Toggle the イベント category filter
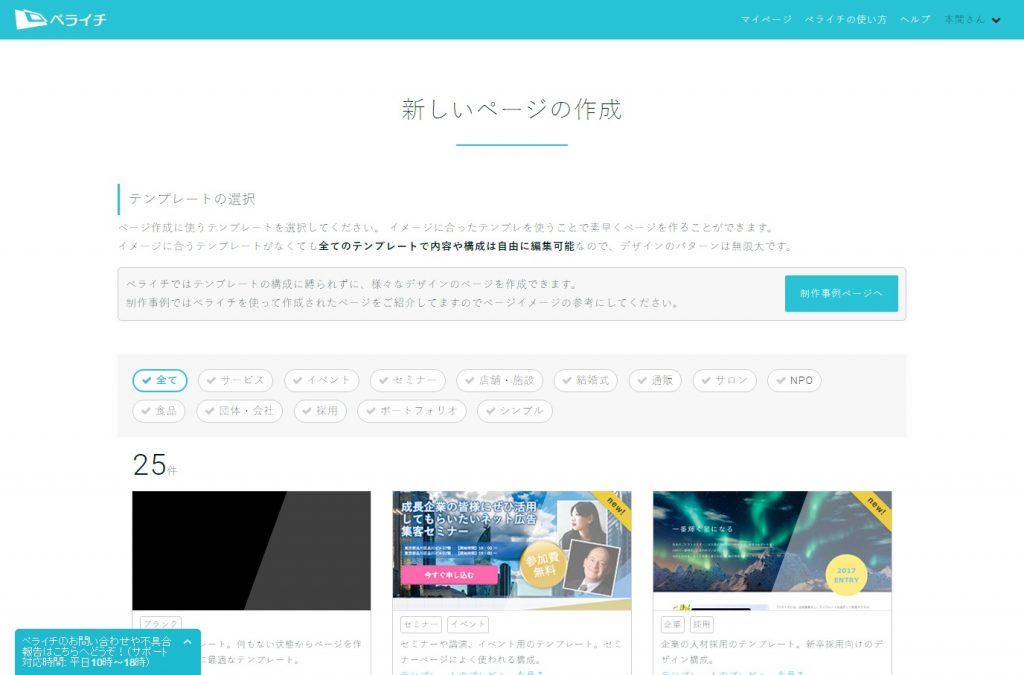This screenshot has width=1024, height=675. [321, 381]
